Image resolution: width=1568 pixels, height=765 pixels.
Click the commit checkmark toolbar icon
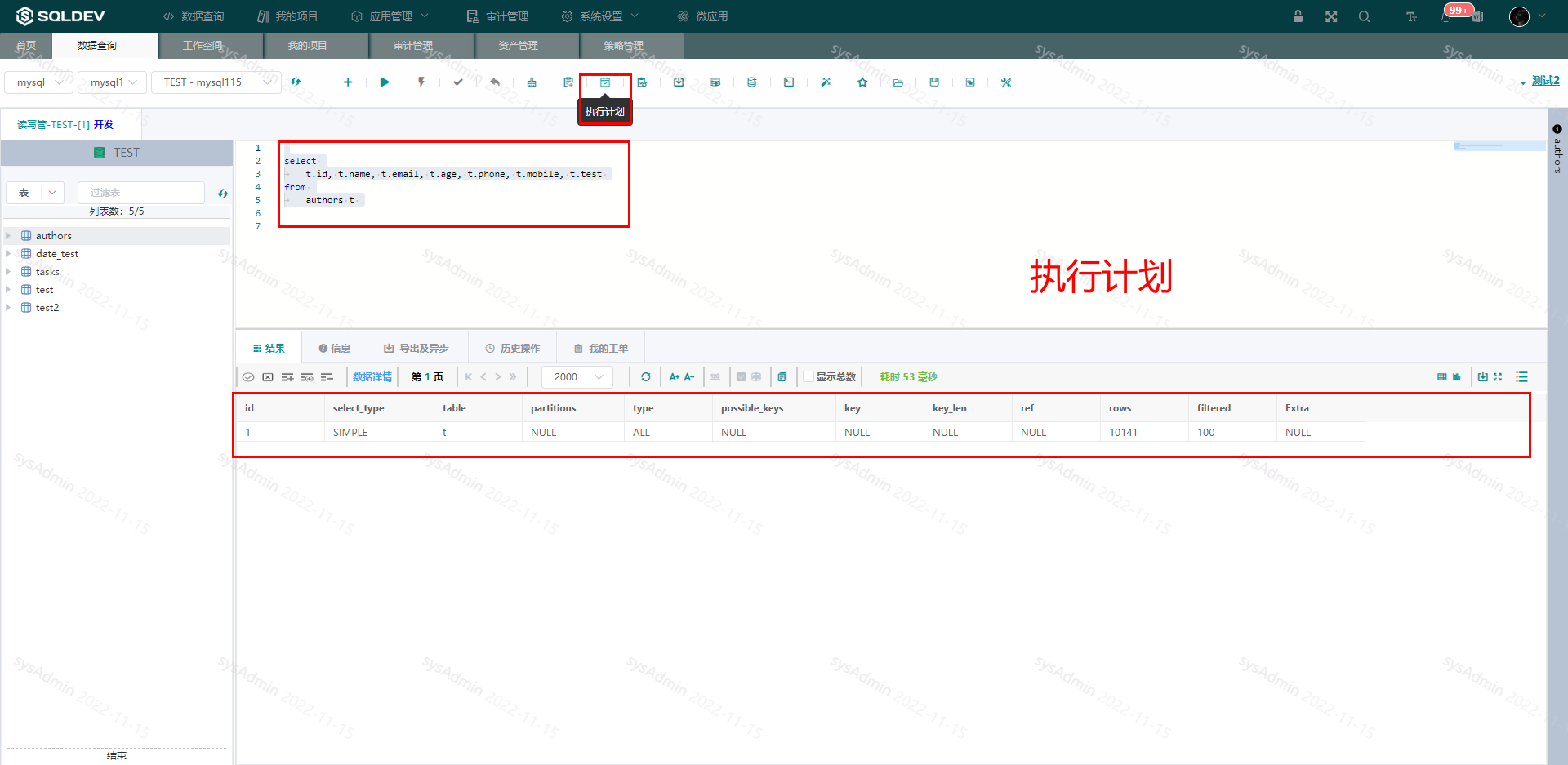pyautogui.click(x=458, y=82)
